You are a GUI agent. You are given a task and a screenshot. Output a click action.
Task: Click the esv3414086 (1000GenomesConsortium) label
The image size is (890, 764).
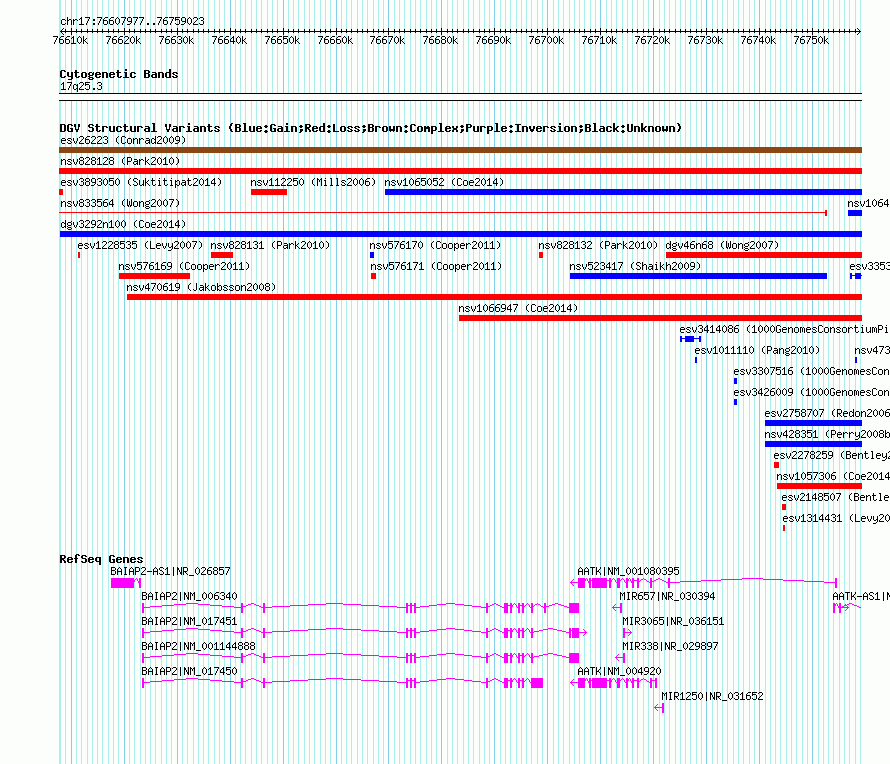point(784,329)
